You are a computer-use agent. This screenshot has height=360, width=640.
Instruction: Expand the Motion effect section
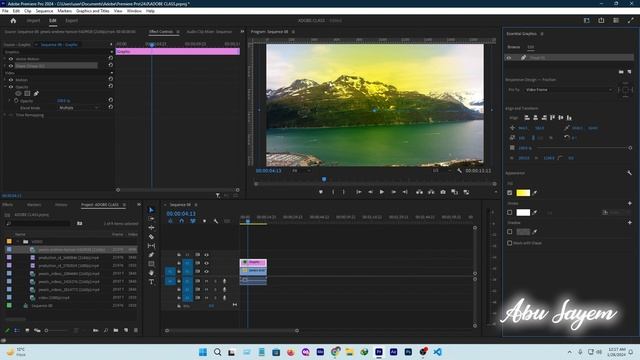tap(5, 80)
